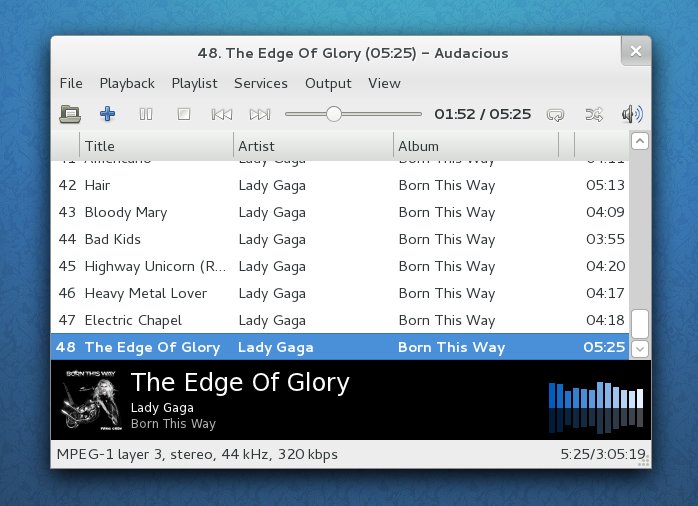The image size is (698, 506).
Task: Click Lady Gaga artist in Hair row
Action: pyautogui.click(x=272, y=186)
